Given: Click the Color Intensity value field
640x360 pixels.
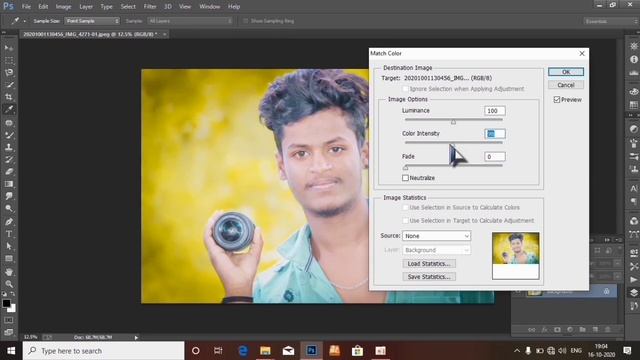Looking at the screenshot, I should tap(494, 133).
